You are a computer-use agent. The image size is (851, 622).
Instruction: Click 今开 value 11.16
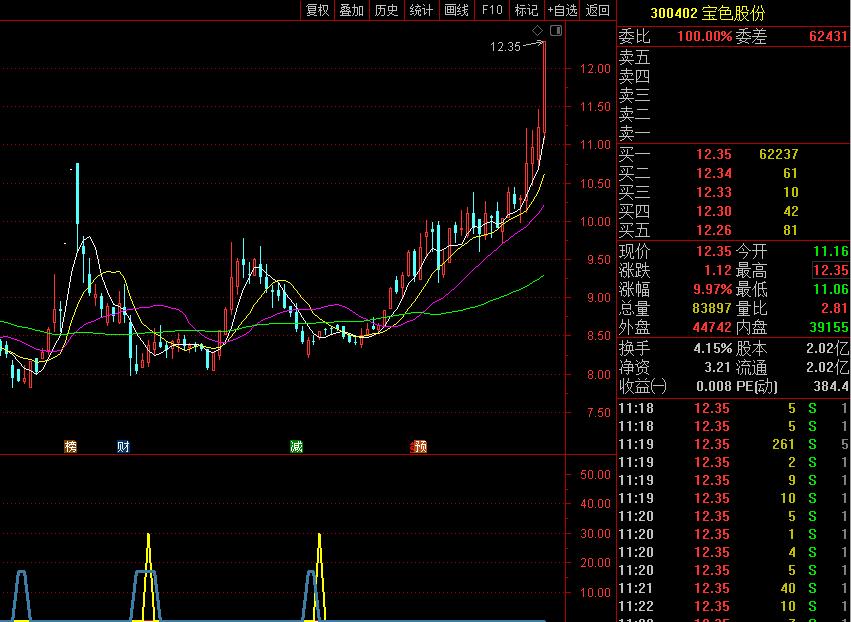(830, 251)
